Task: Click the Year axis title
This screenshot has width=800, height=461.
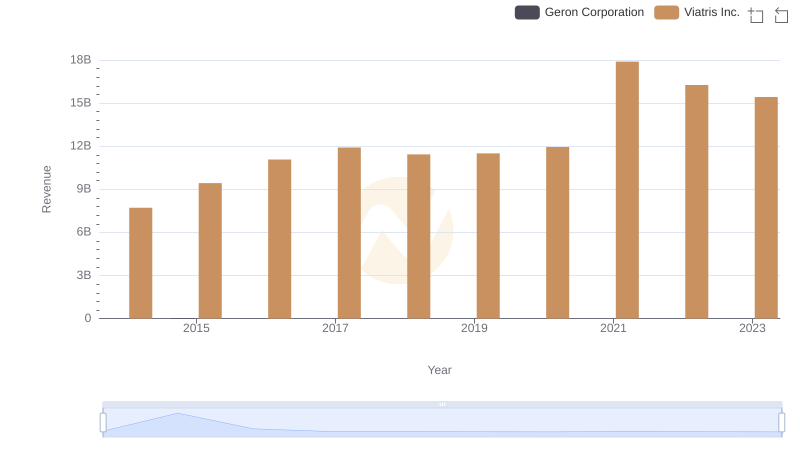Action: point(439,370)
